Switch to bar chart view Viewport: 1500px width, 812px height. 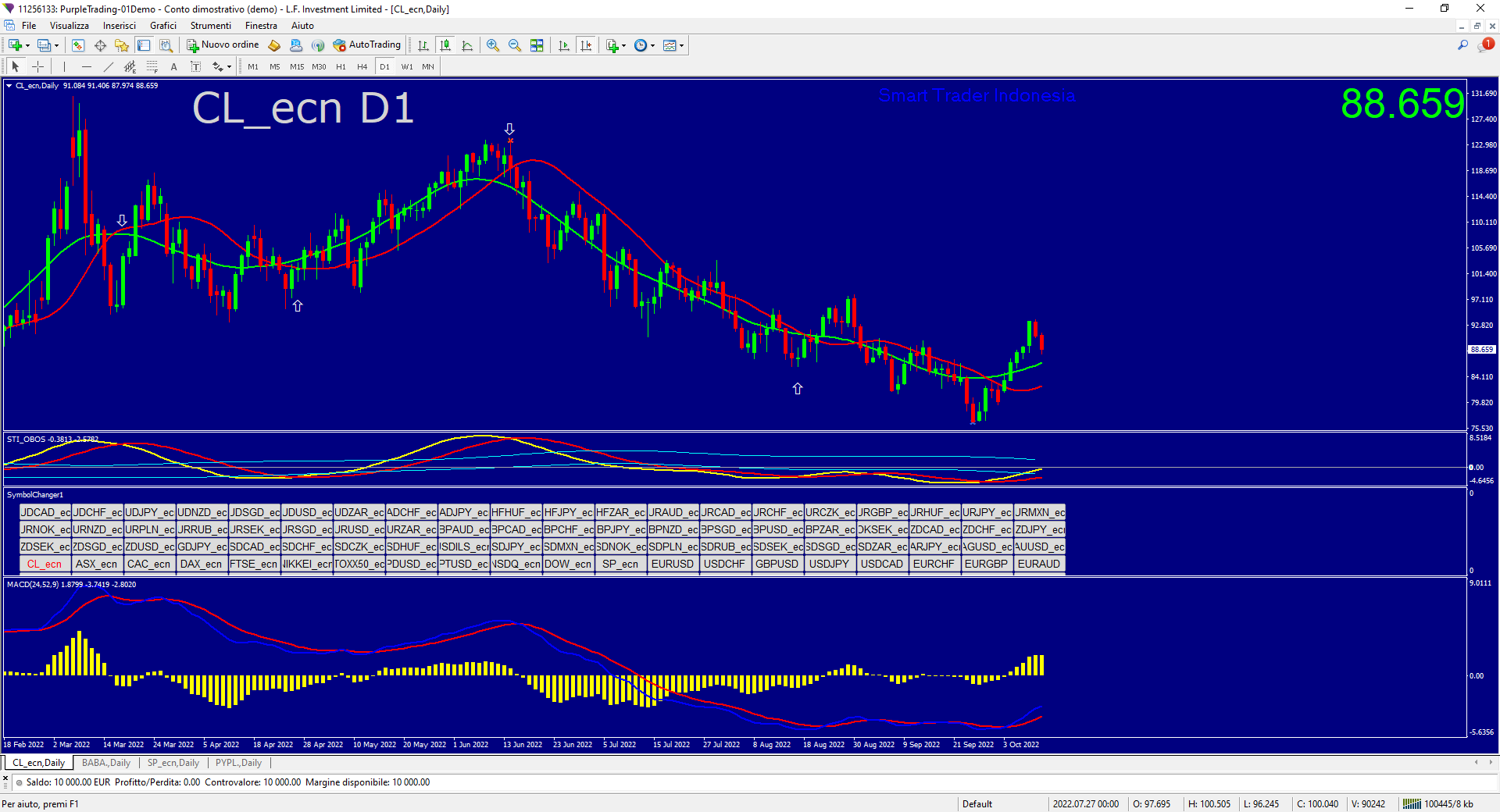pyautogui.click(x=423, y=45)
